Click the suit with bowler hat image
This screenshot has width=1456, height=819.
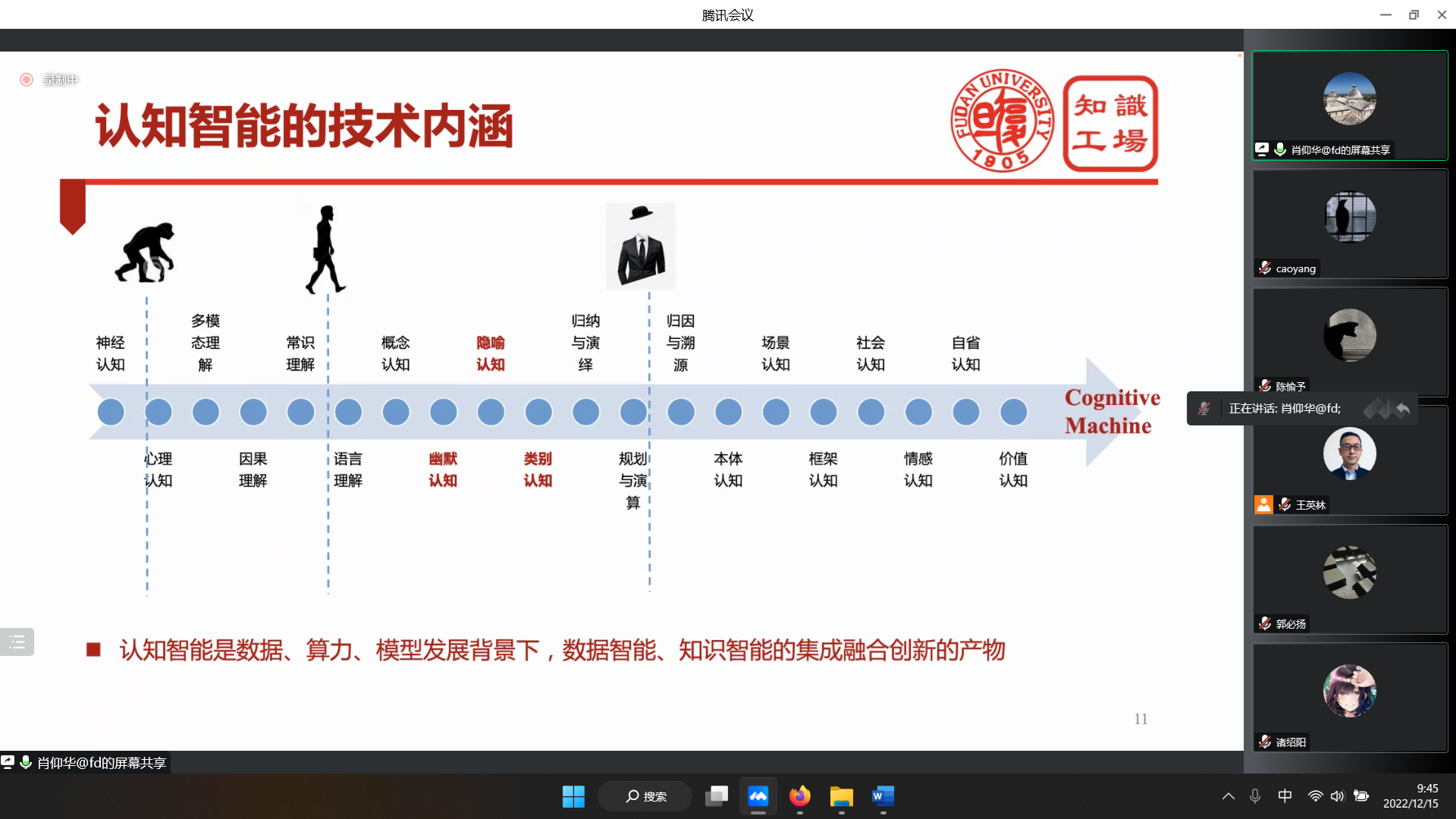[641, 246]
